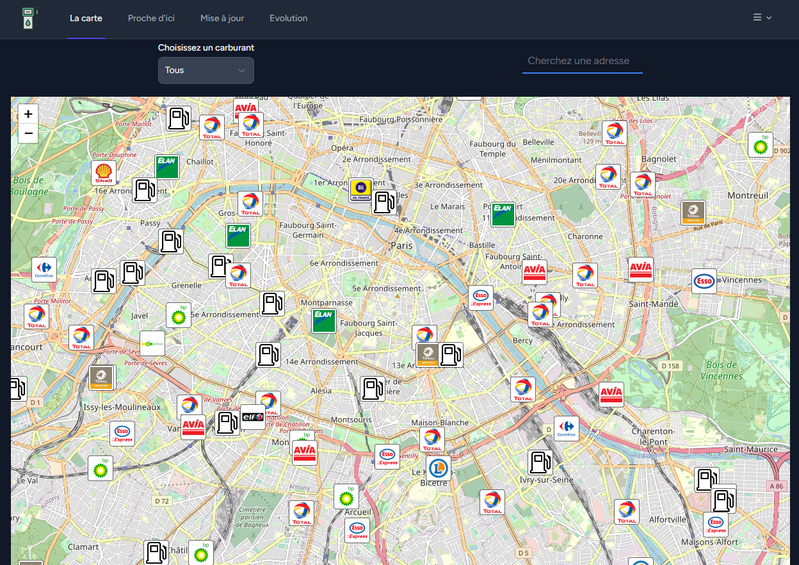Open the hamburger menu in the header
The width and height of the screenshot is (799, 565).
pyautogui.click(x=762, y=18)
